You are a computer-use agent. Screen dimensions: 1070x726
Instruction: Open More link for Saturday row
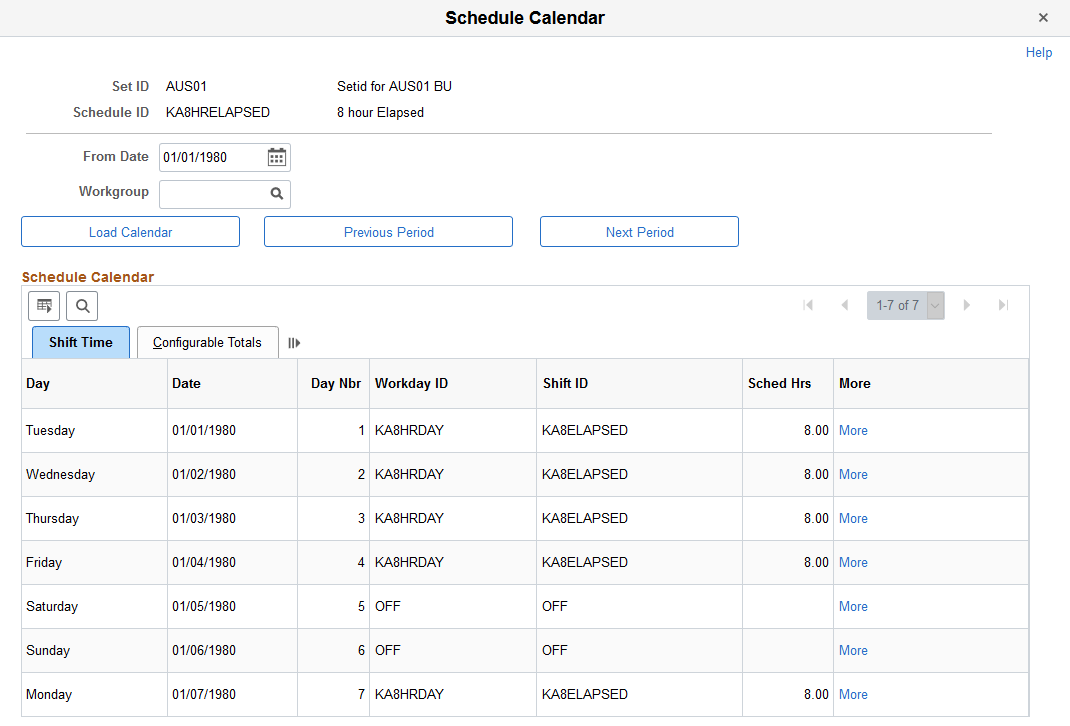[x=853, y=607]
